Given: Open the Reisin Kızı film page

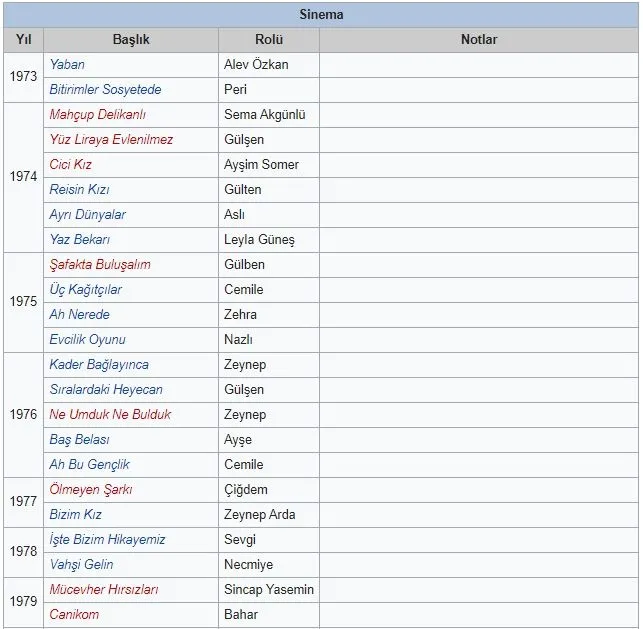Looking at the screenshot, I should coord(79,190).
